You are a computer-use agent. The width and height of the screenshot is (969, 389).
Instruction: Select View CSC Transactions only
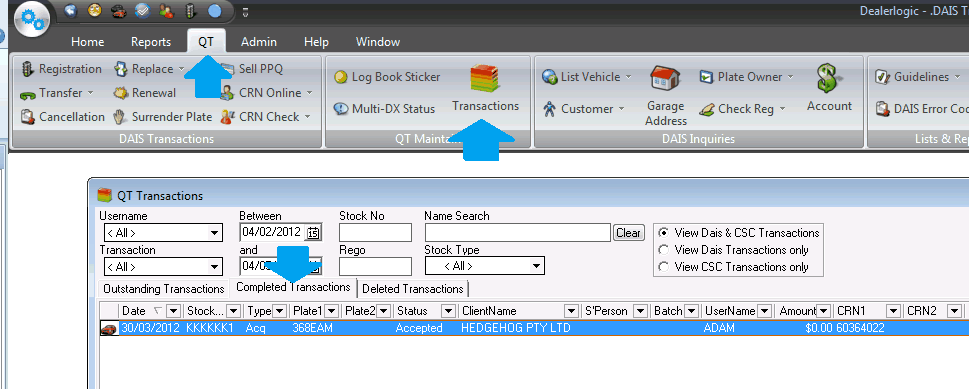click(x=664, y=267)
